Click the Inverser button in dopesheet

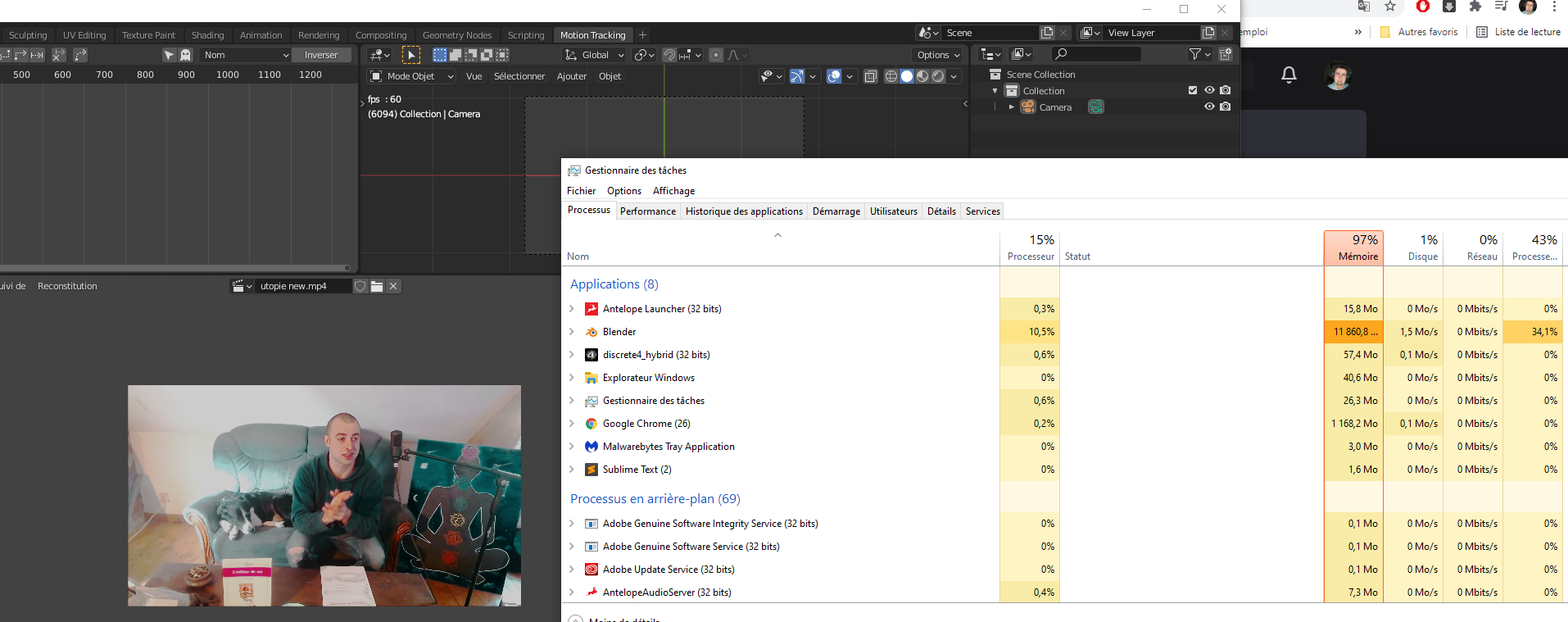click(x=321, y=55)
